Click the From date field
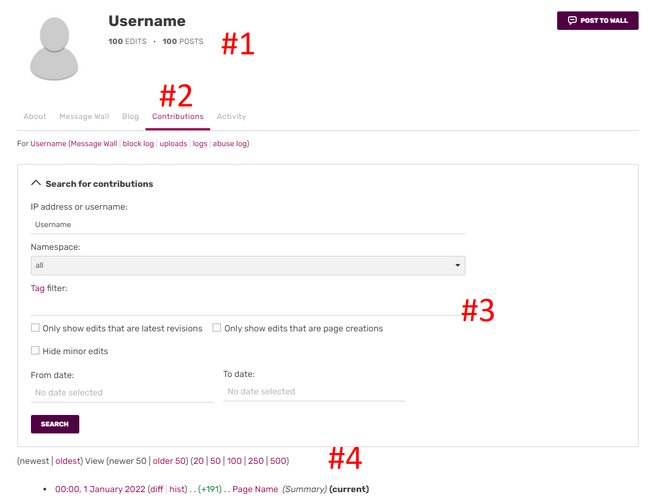The width and height of the screenshot is (650, 497). (121, 393)
